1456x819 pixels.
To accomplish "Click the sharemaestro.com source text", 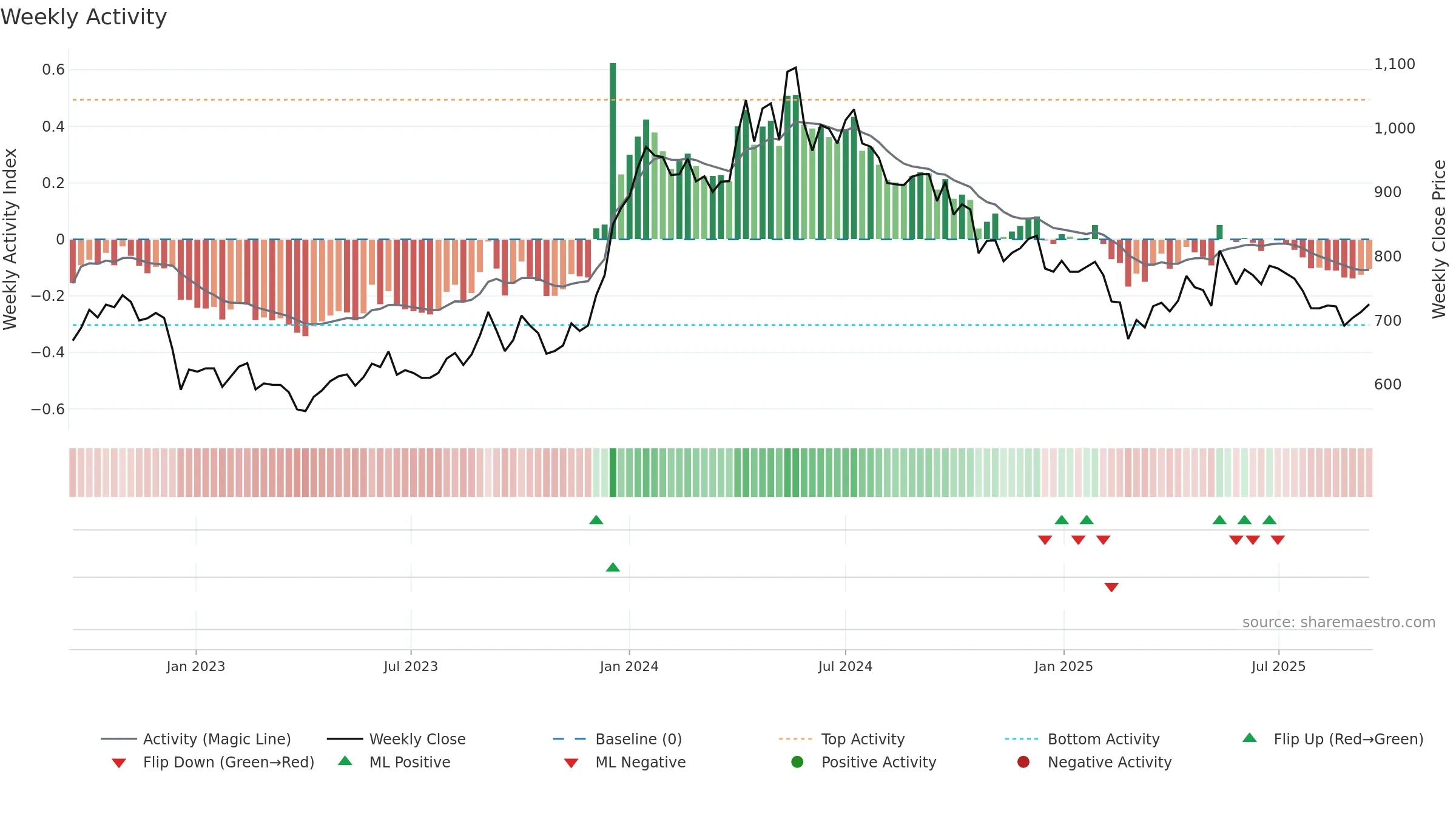I will (1339, 622).
